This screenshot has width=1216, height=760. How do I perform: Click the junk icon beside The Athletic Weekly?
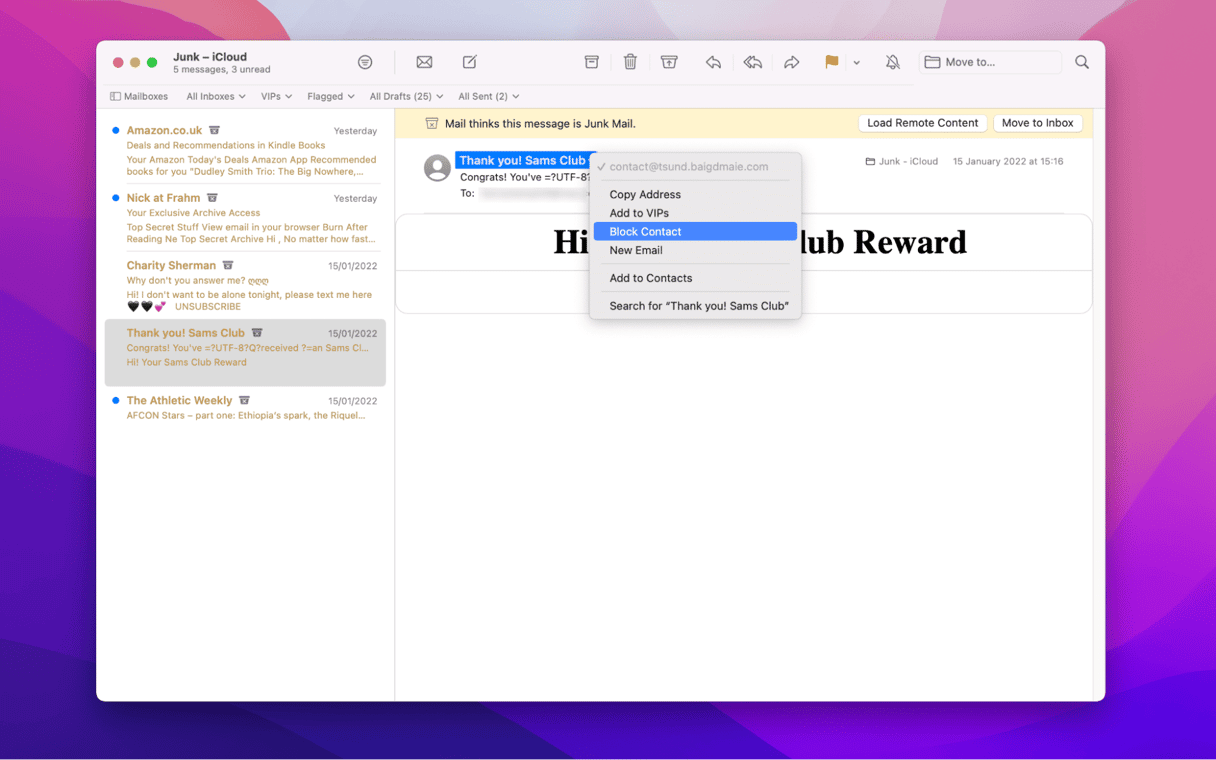coord(244,400)
